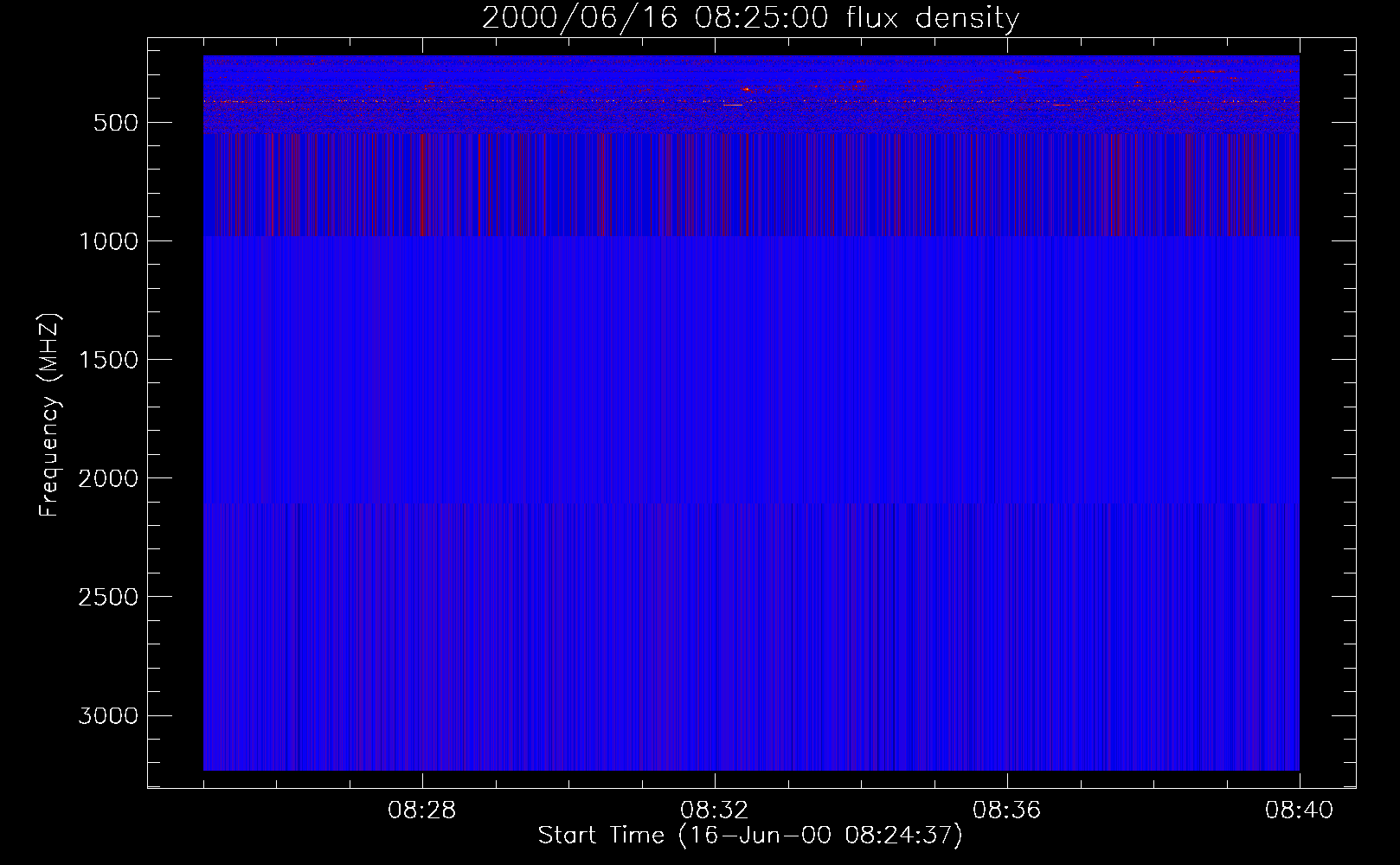
Task: Click the 2000 frequency tick label
Action: 108,478
